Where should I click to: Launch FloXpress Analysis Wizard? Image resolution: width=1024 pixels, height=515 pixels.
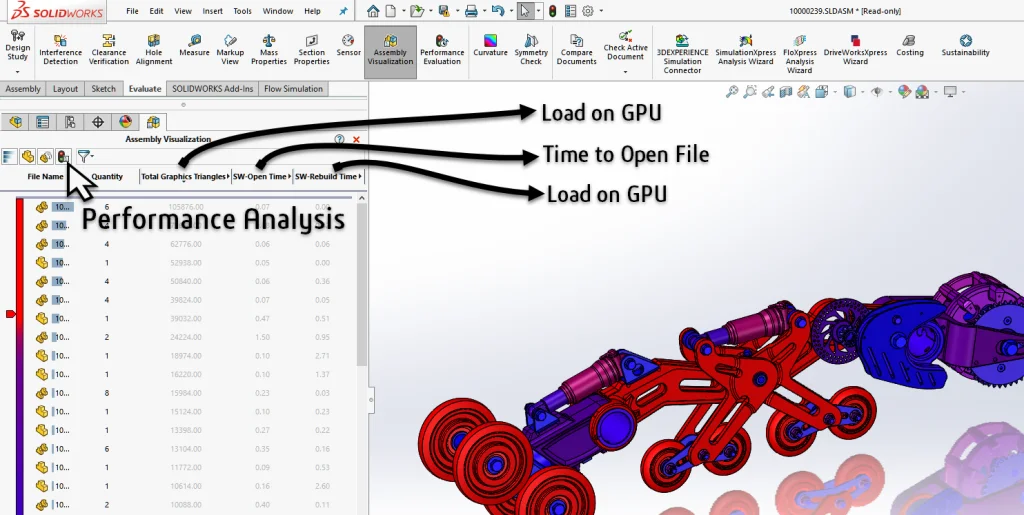799,54
